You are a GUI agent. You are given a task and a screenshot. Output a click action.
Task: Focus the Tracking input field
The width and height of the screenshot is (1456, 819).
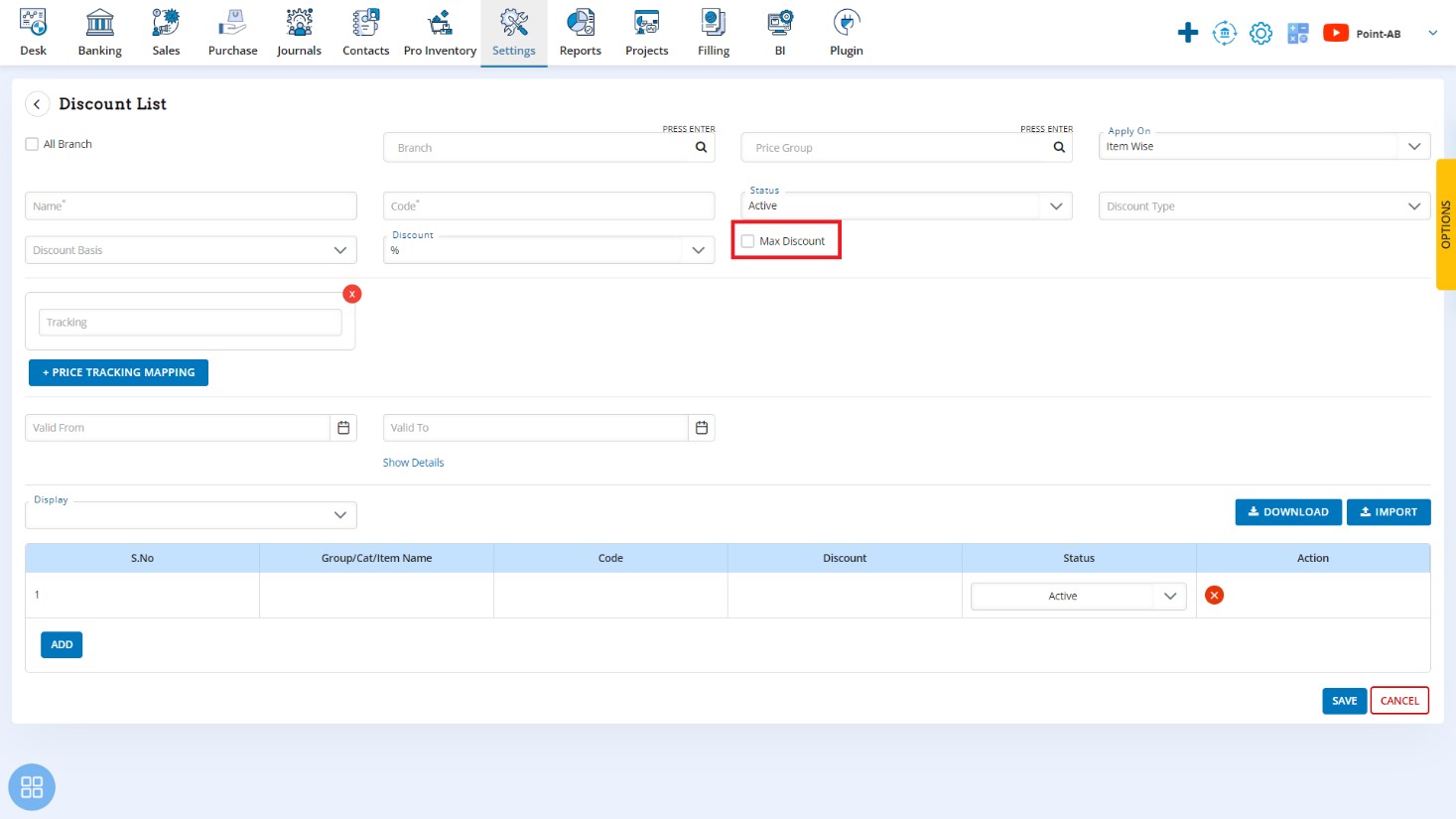coord(191,322)
